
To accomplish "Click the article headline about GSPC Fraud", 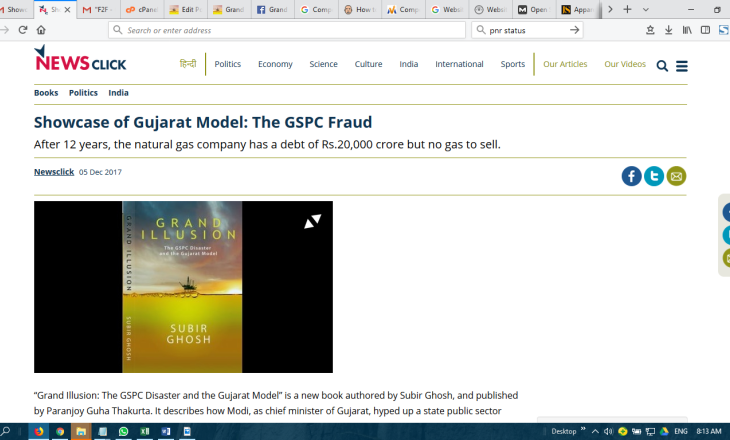I will 203,122.
